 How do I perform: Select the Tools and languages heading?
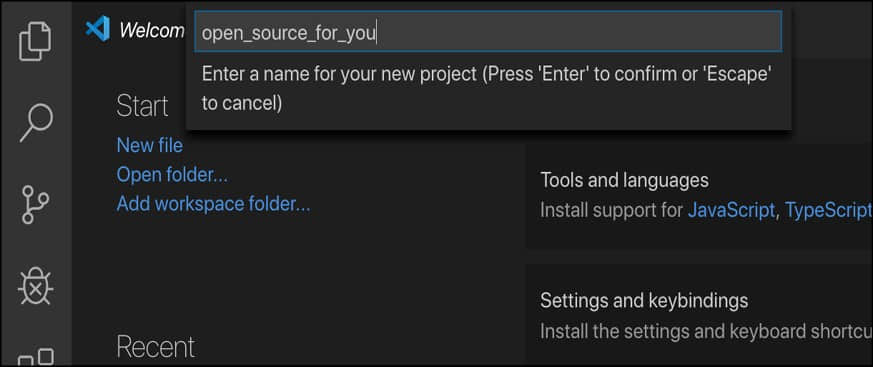624,180
